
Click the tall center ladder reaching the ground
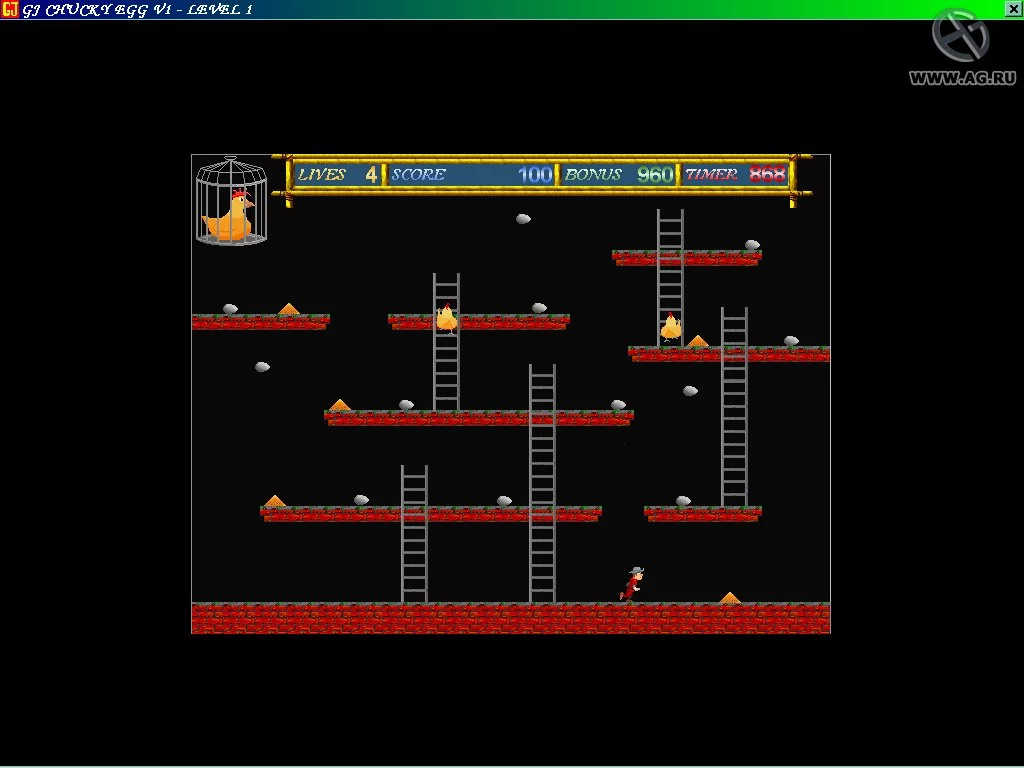(x=542, y=483)
